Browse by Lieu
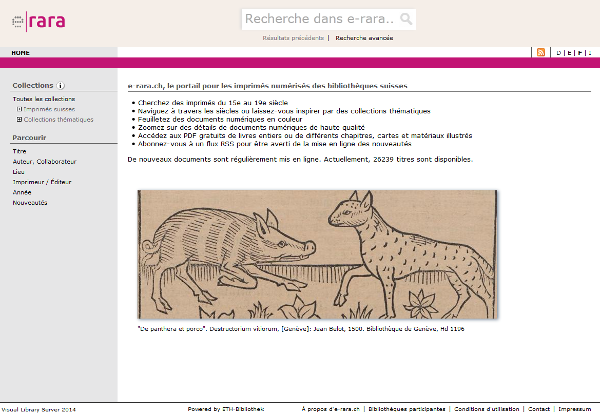This screenshot has width=600, height=414. click(18, 172)
